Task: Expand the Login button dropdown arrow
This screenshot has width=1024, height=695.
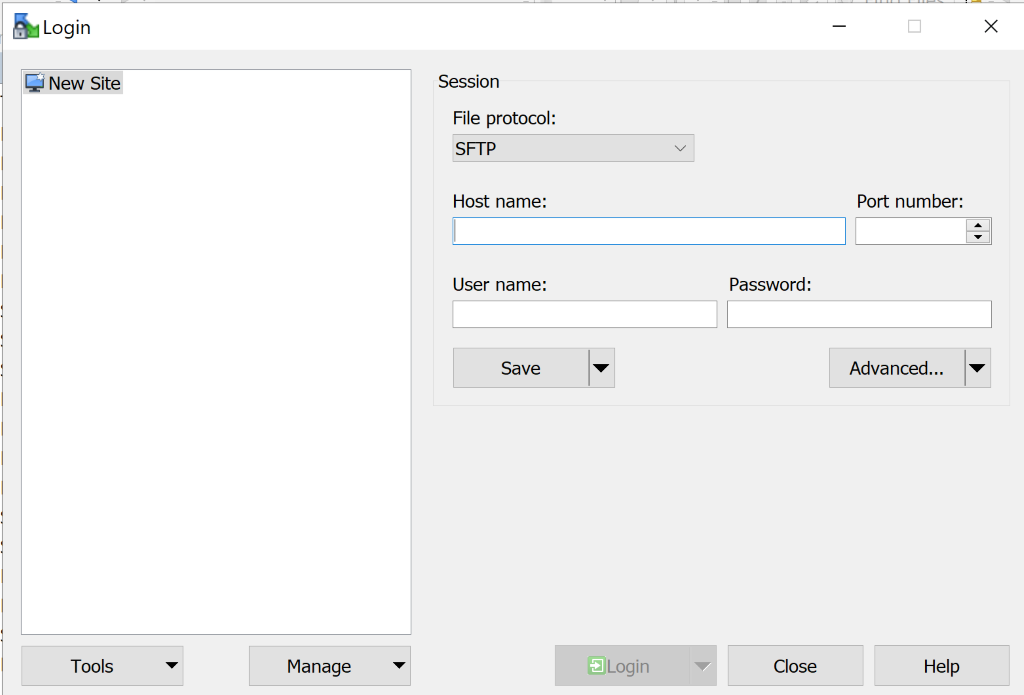Action: coord(703,666)
